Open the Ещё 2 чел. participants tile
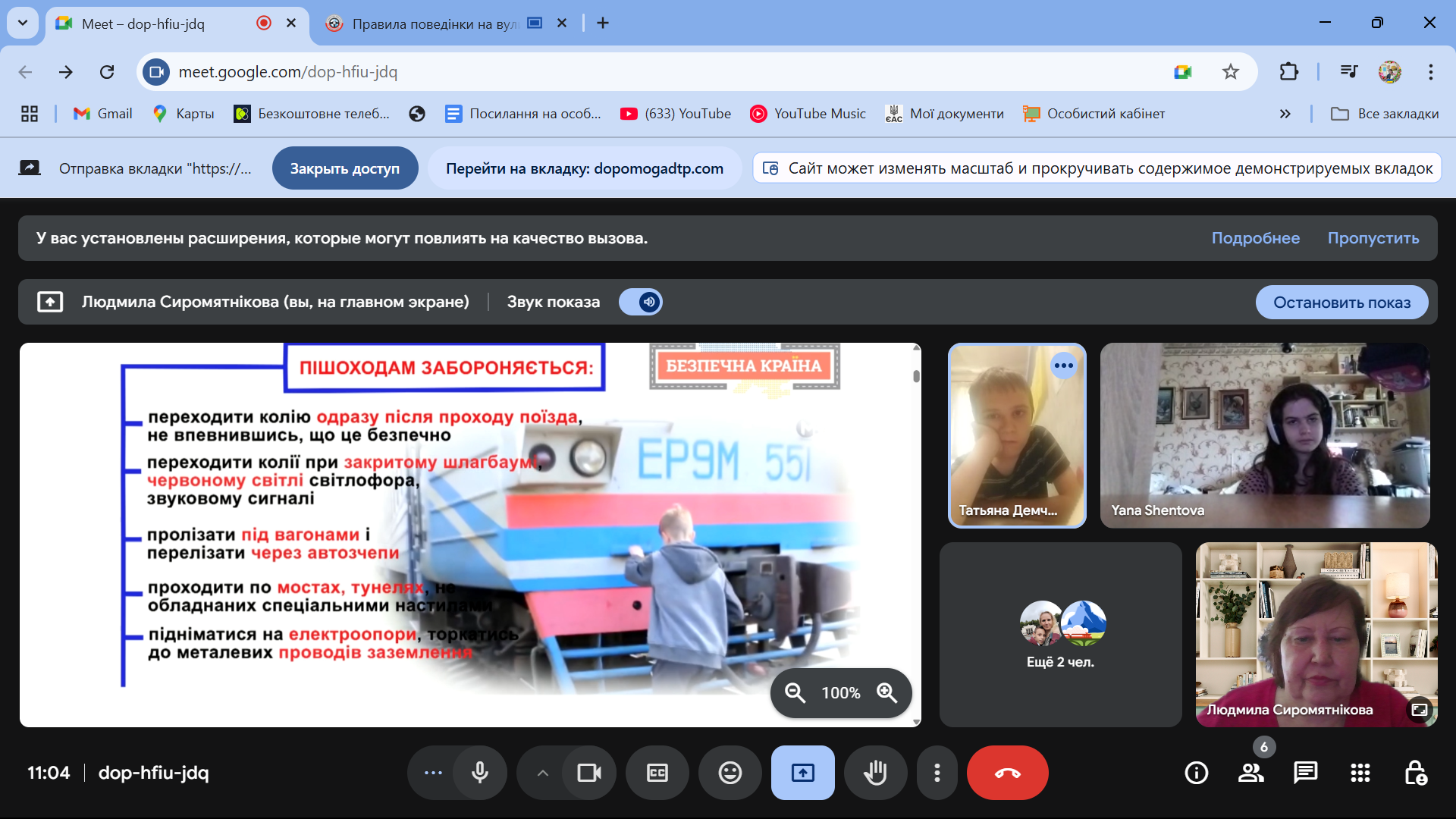 point(1060,635)
